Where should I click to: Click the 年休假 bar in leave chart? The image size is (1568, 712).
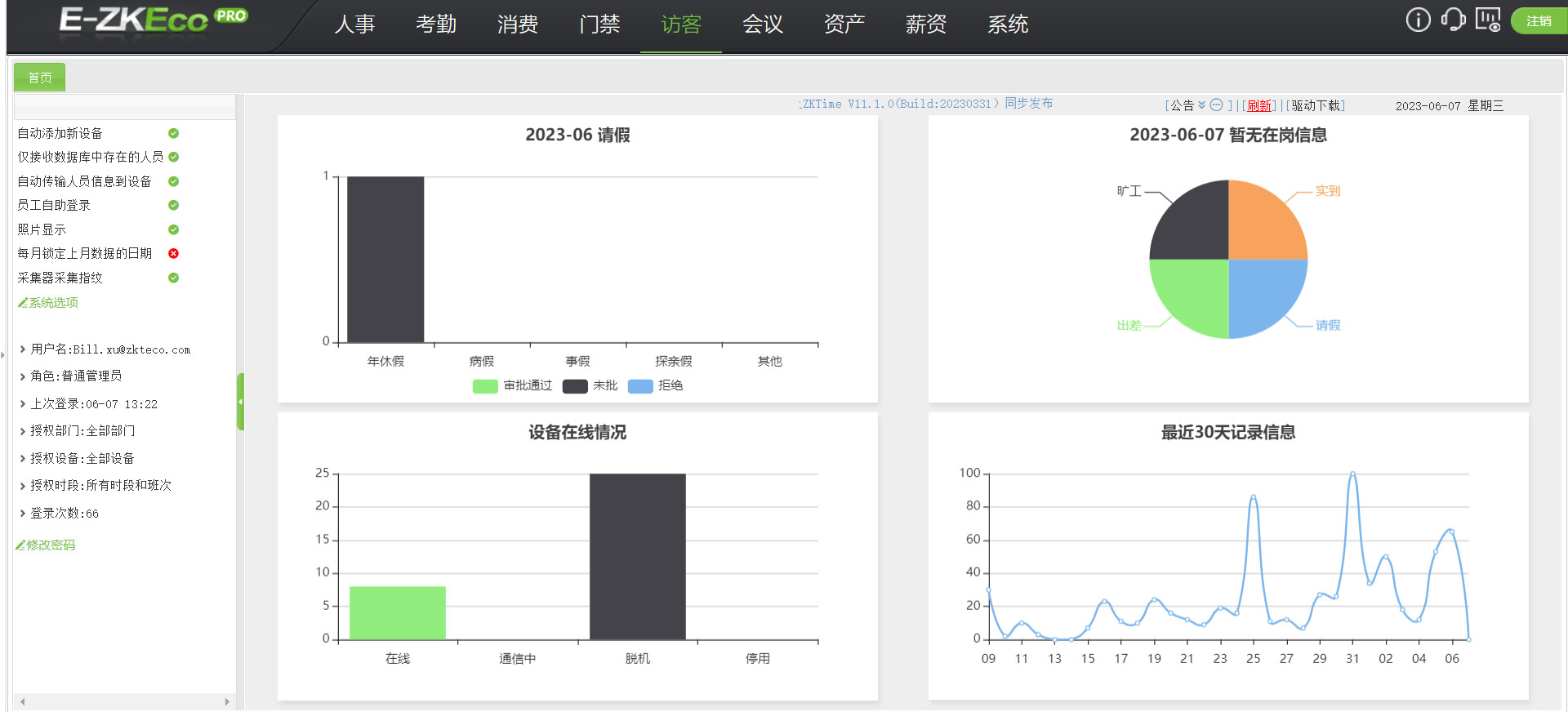coord(385,260)
